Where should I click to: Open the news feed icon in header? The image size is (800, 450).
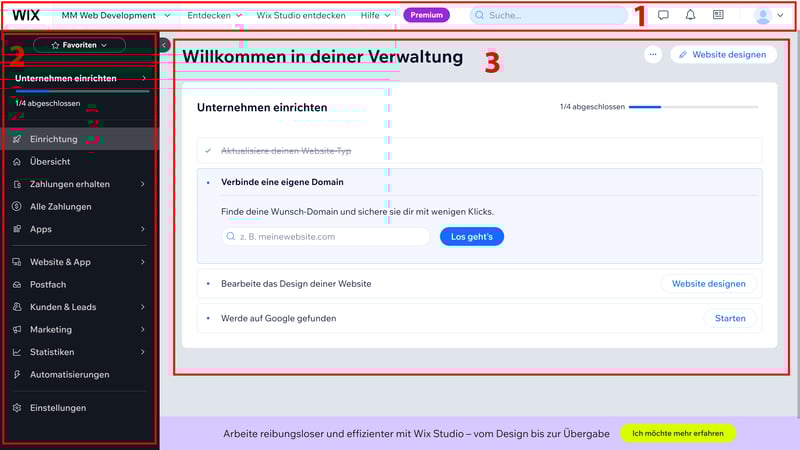718,15
